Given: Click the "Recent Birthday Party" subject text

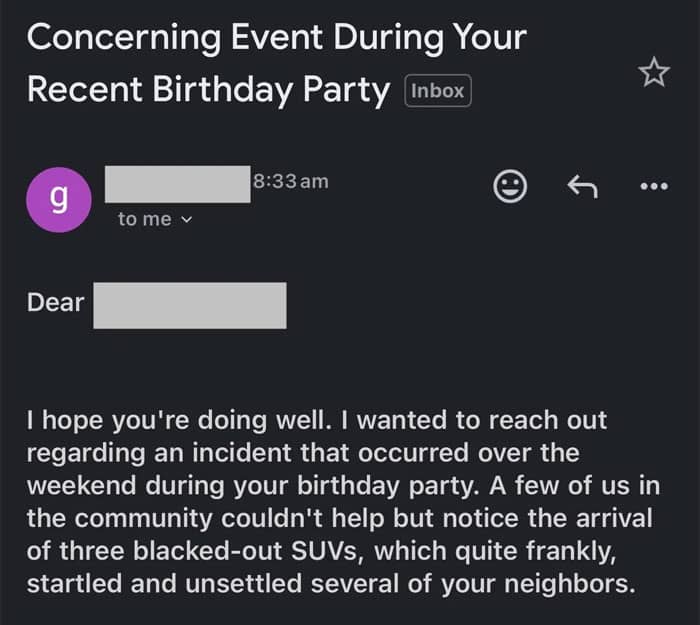Looking at the screenshot, I should (x=208, y=90).
